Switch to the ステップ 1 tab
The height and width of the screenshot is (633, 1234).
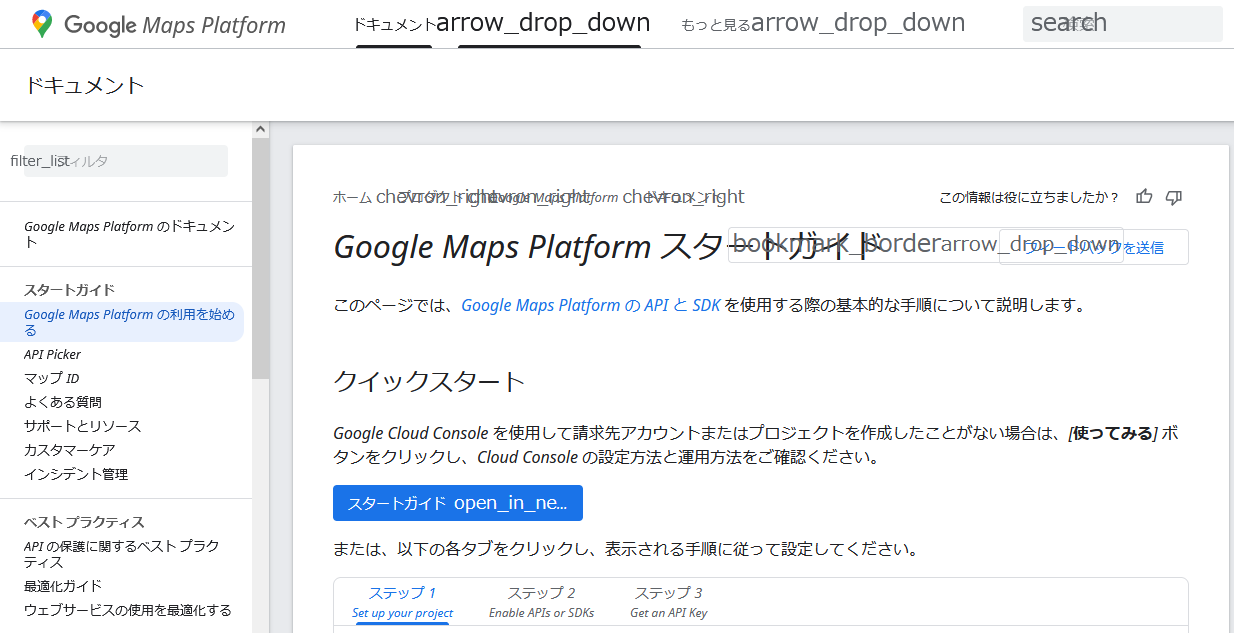click(x=402, y=601)
